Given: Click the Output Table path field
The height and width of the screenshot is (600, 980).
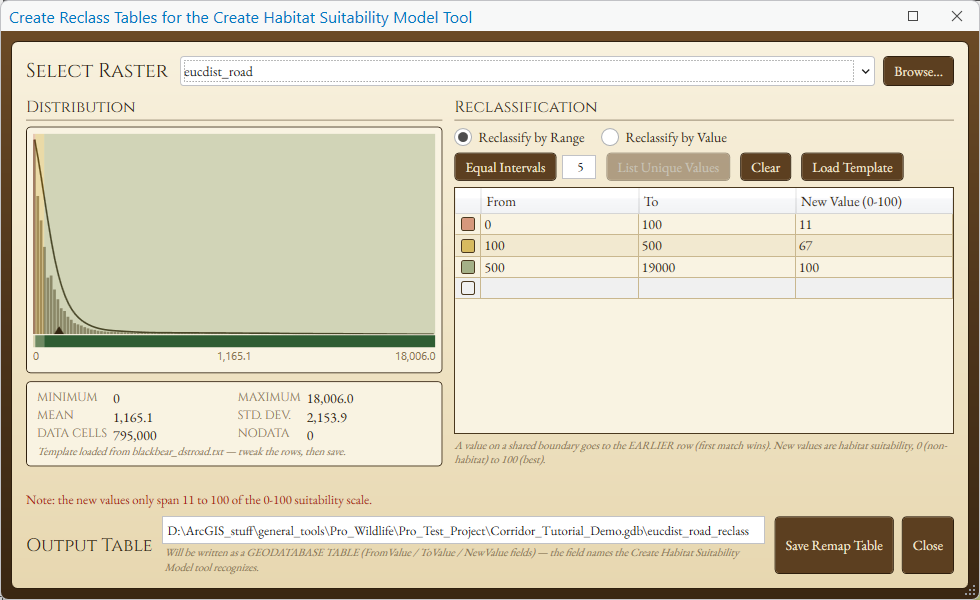Looking at the screenshot, I should click(x=463, y=531).
